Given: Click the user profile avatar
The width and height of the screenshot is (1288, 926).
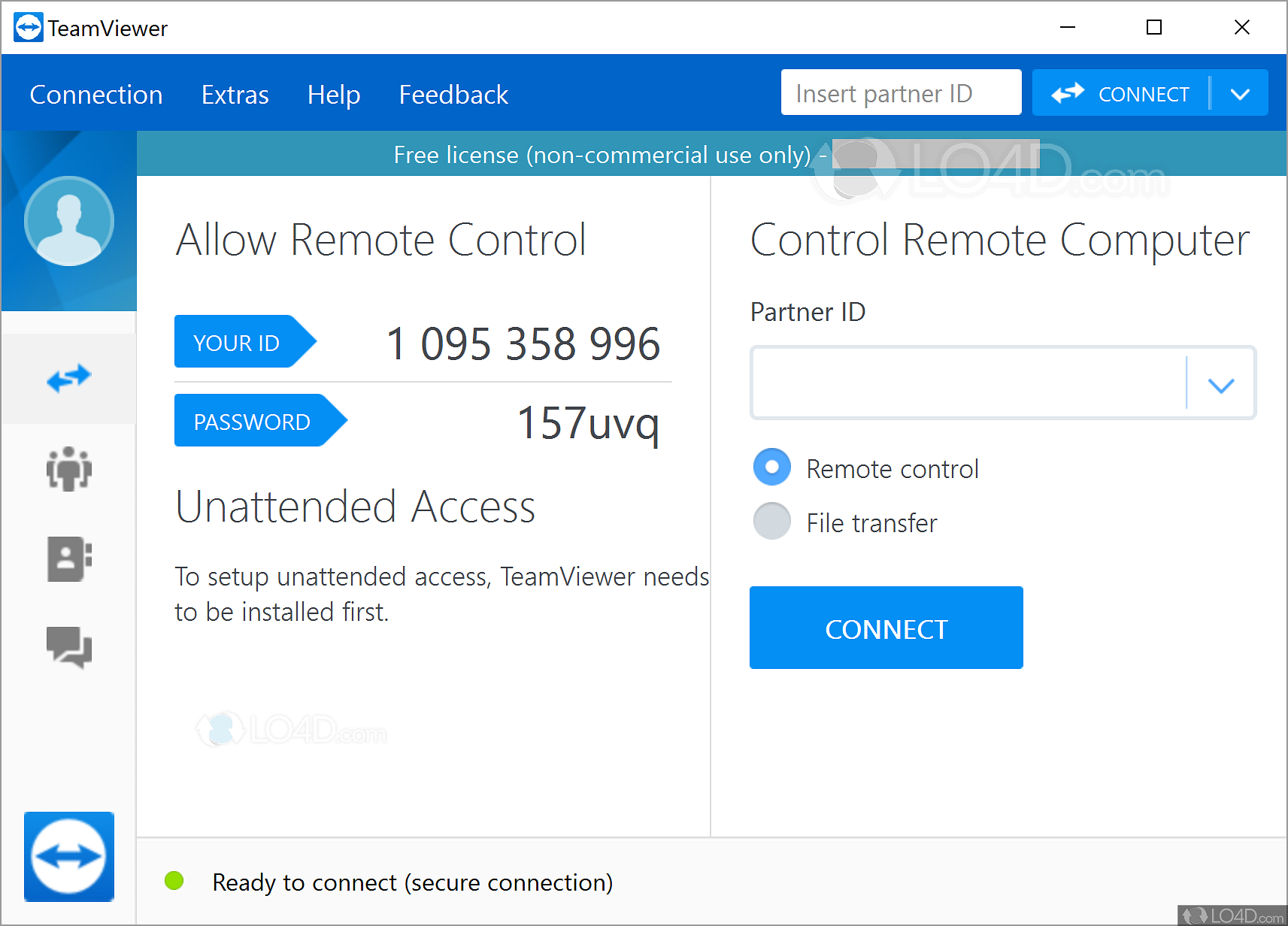Looking at the screenshot, I should [68, 221].
